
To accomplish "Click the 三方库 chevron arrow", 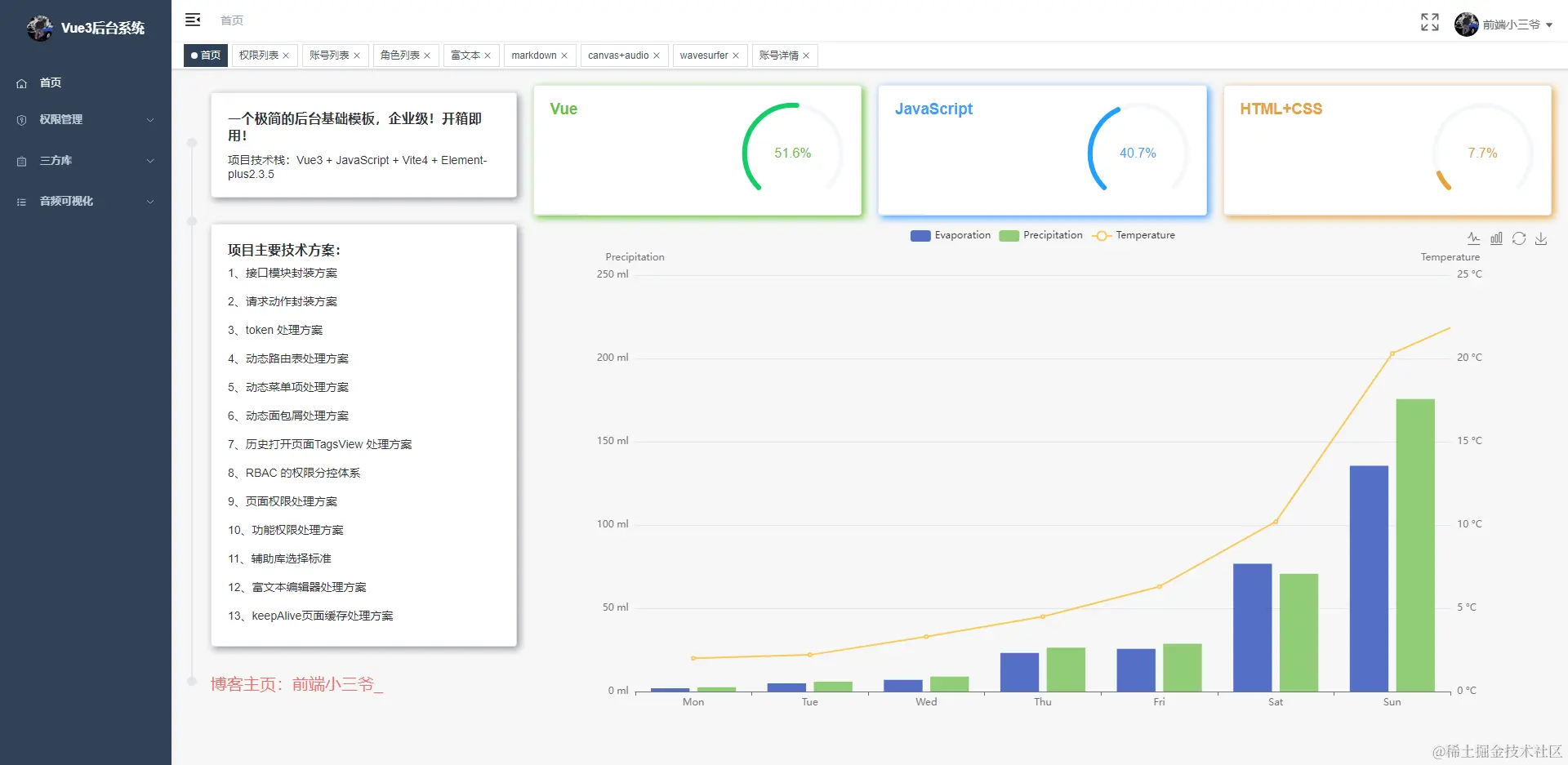I will coord(150,161).
